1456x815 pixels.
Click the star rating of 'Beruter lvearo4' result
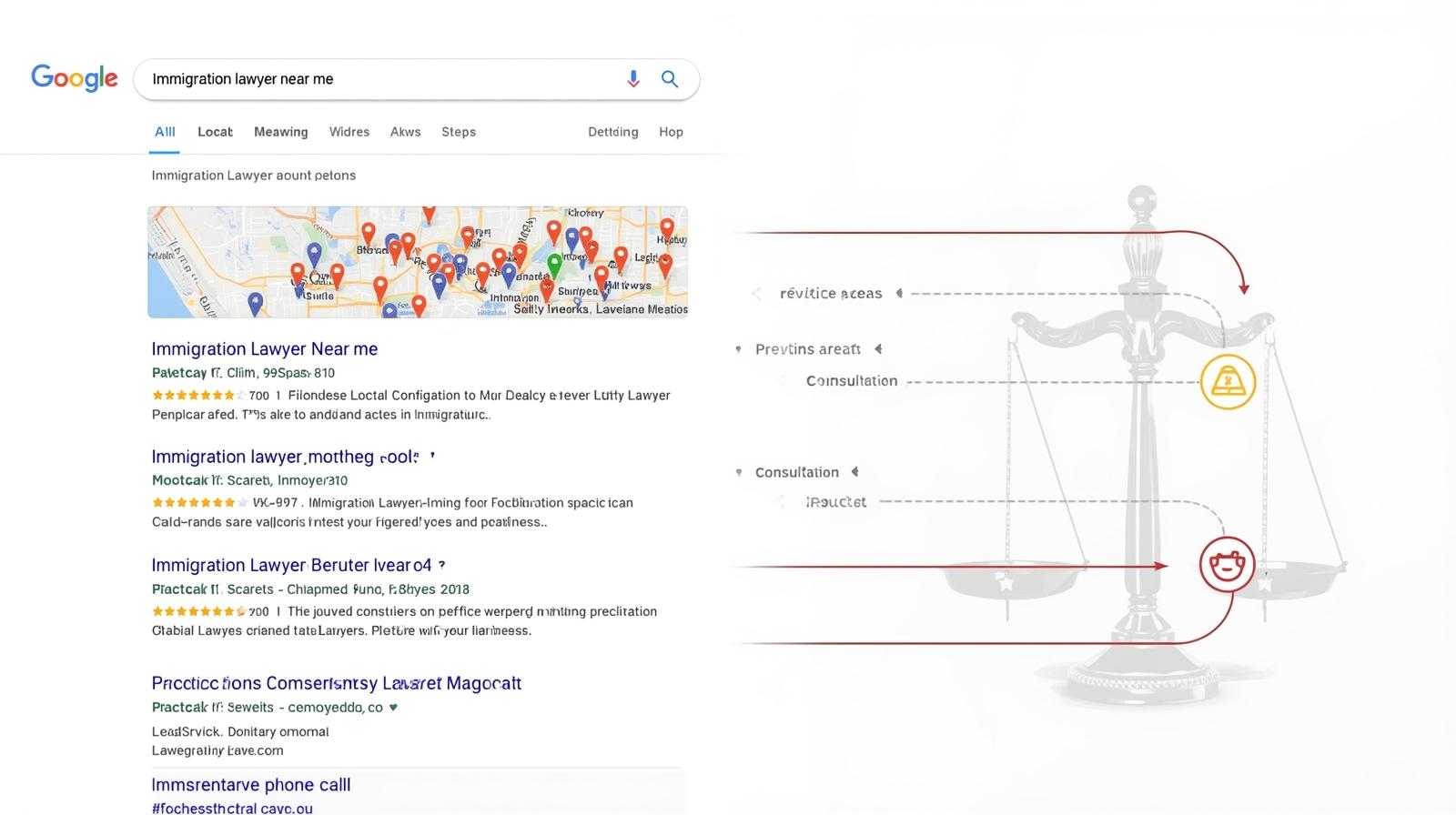coord(198,611)
